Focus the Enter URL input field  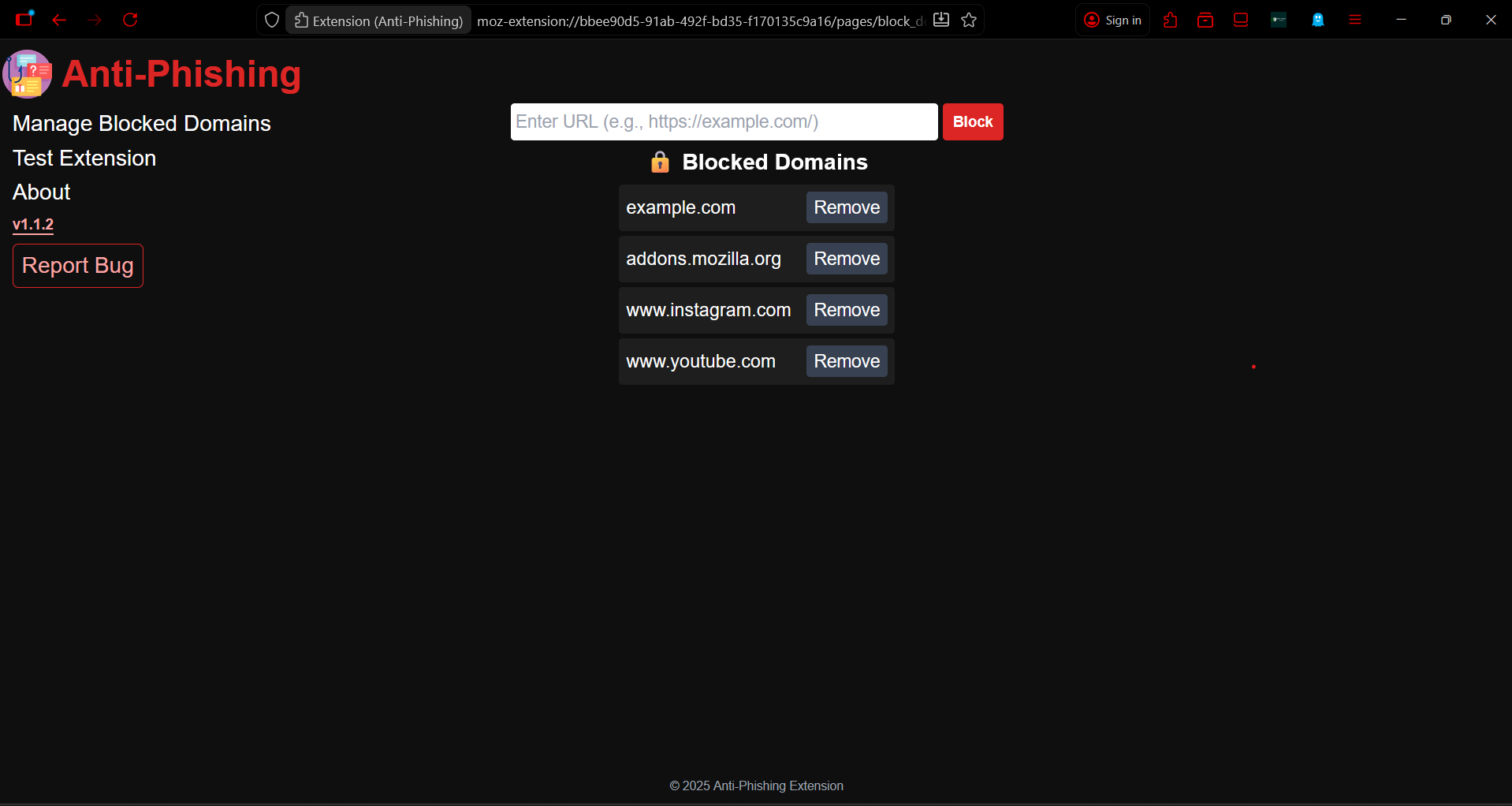tap(724, 122)
